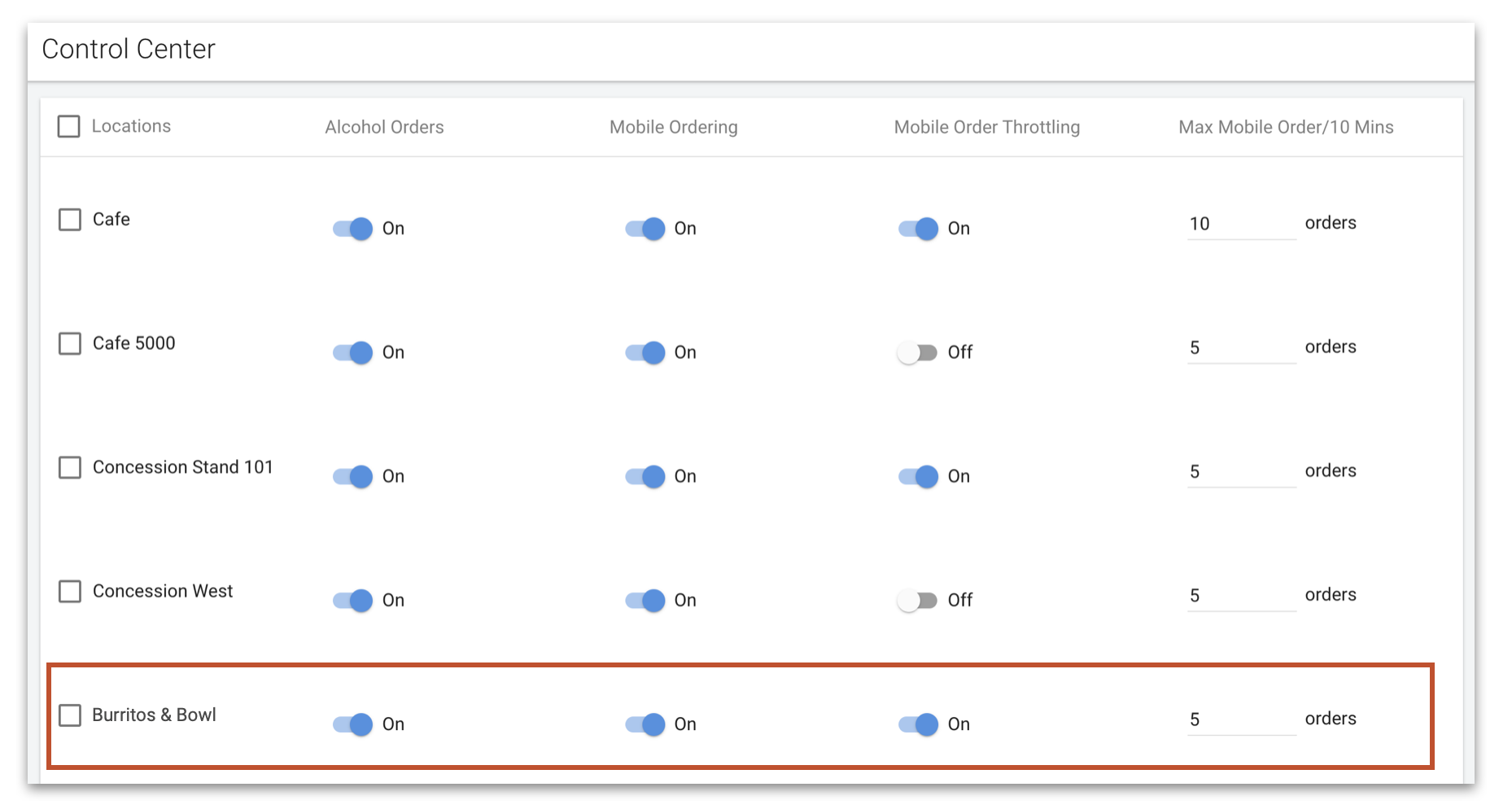Screen dimensions: 1512x809
Task: Check the Concession Stand 101 checkbox
Action: pyautogui.click(x=70, y=467)
